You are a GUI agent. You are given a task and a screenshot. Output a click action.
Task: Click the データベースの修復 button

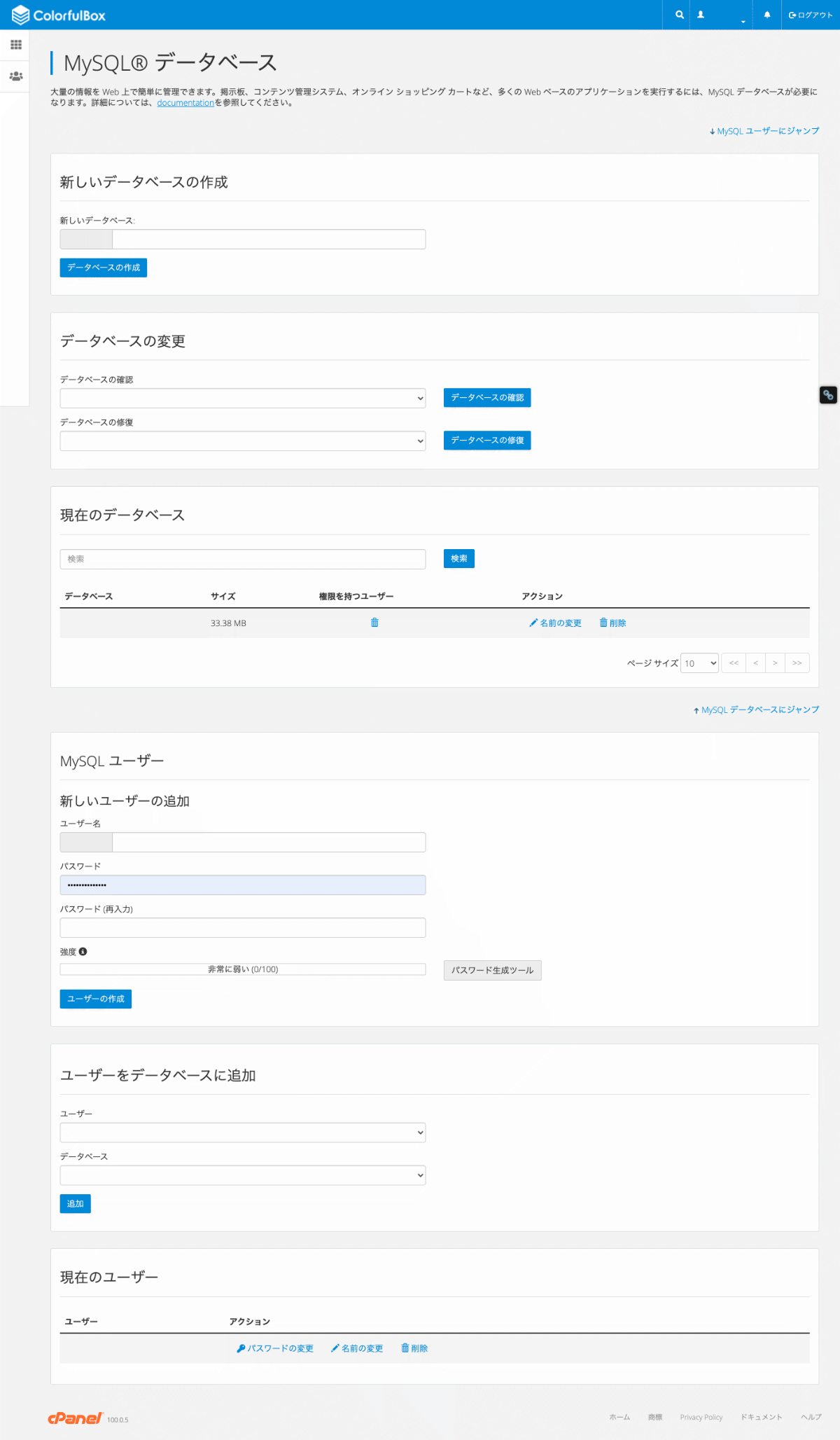487,441
